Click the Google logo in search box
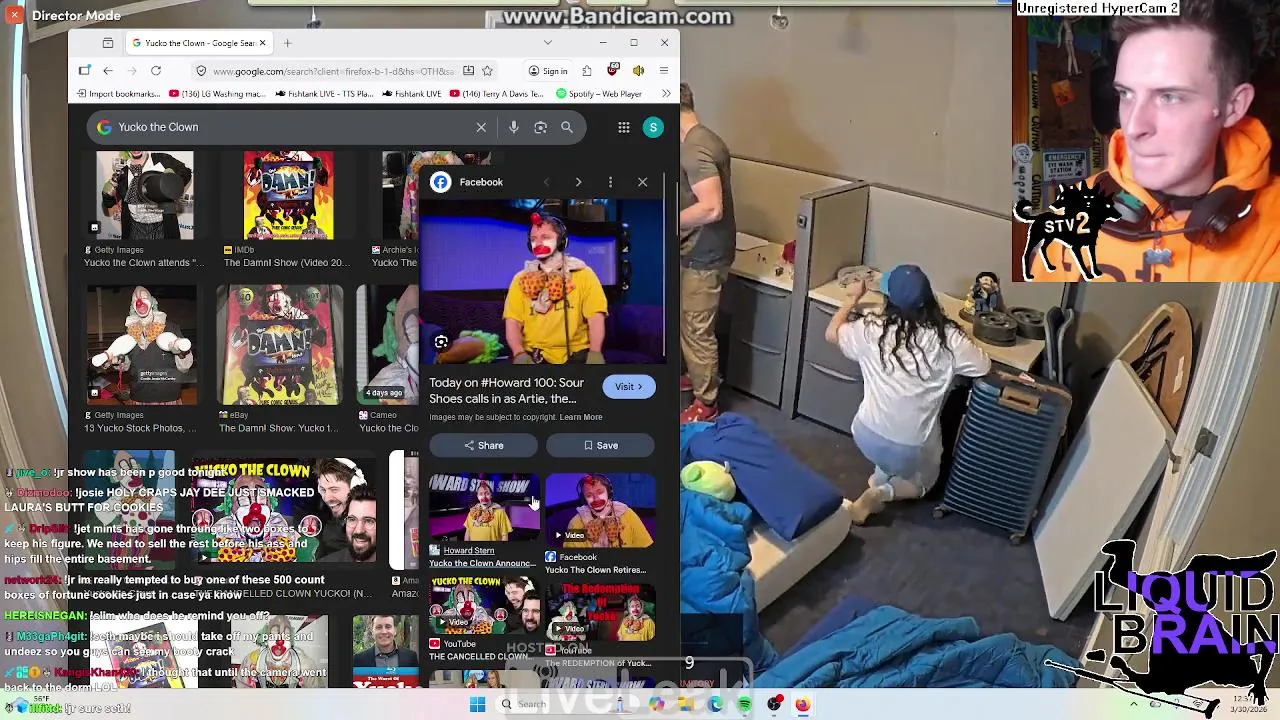 click(104, 127)
